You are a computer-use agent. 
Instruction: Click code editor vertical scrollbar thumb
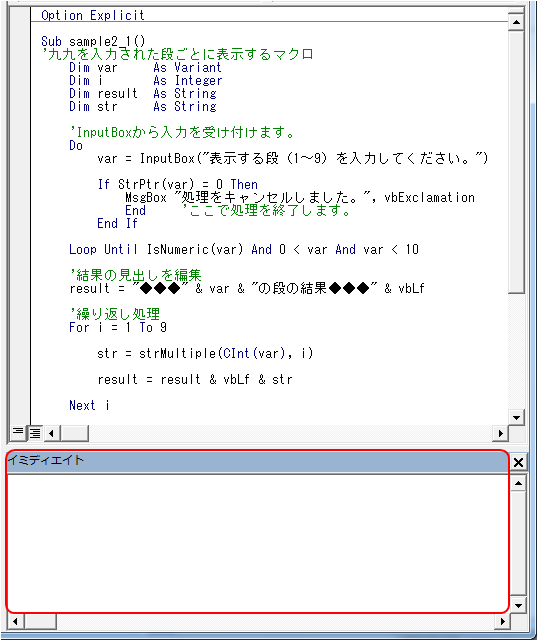click(516, 162)
